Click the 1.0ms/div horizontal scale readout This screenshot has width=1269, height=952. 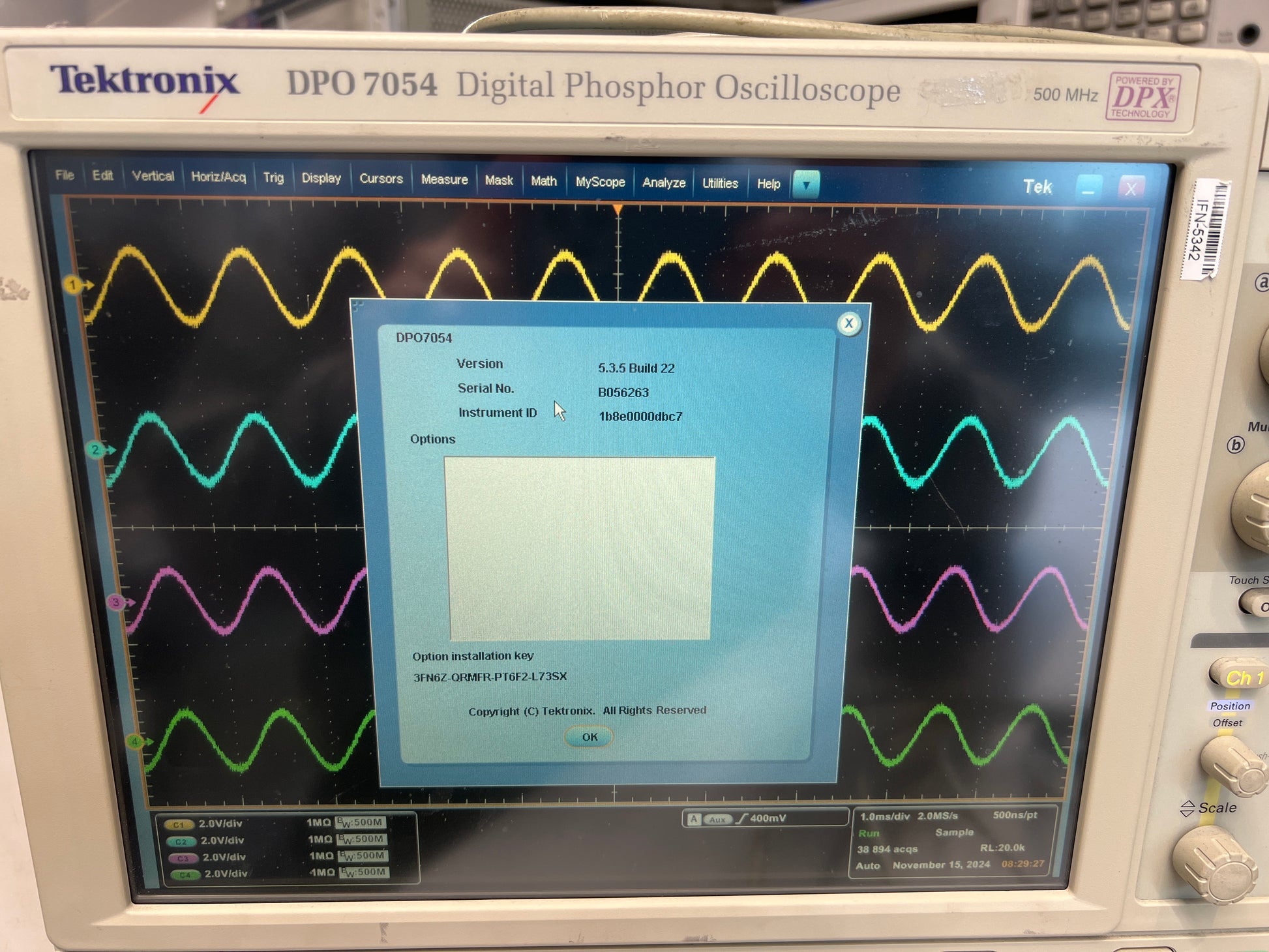(884, 816)
